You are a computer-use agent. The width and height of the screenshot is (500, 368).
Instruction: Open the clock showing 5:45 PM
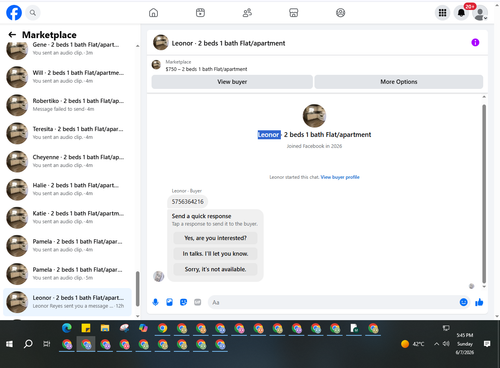(465, 344)
